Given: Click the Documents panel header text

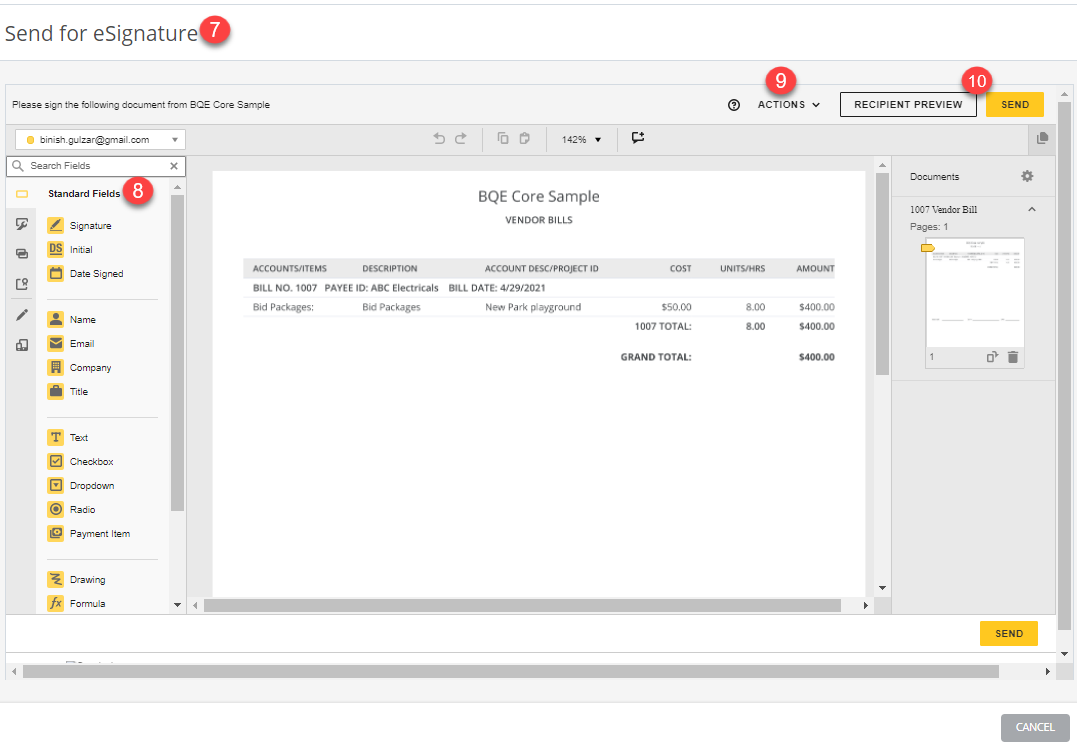Looking at the screenshot, I should [934, 177].
